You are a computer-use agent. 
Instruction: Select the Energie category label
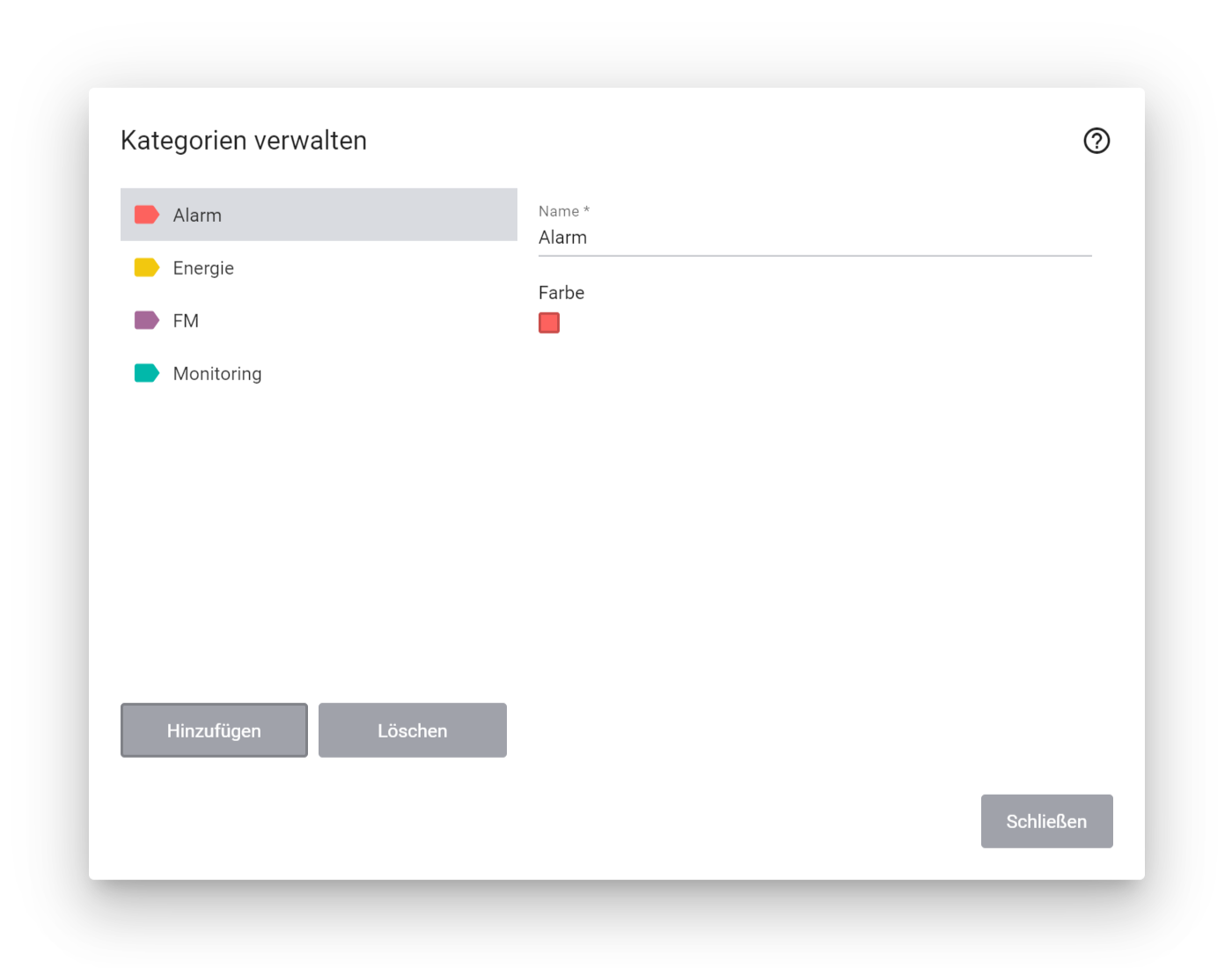(203, 268)
